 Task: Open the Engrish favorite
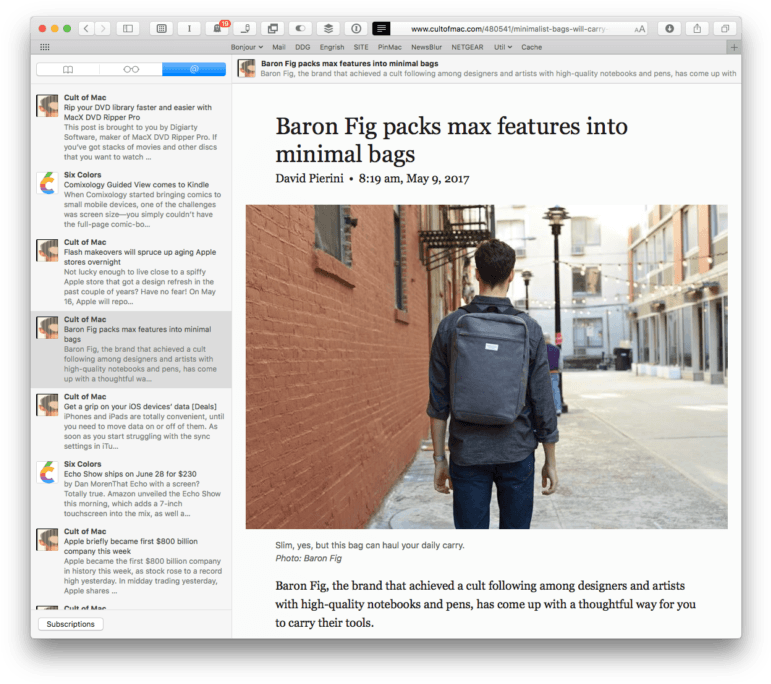(332, 47)
